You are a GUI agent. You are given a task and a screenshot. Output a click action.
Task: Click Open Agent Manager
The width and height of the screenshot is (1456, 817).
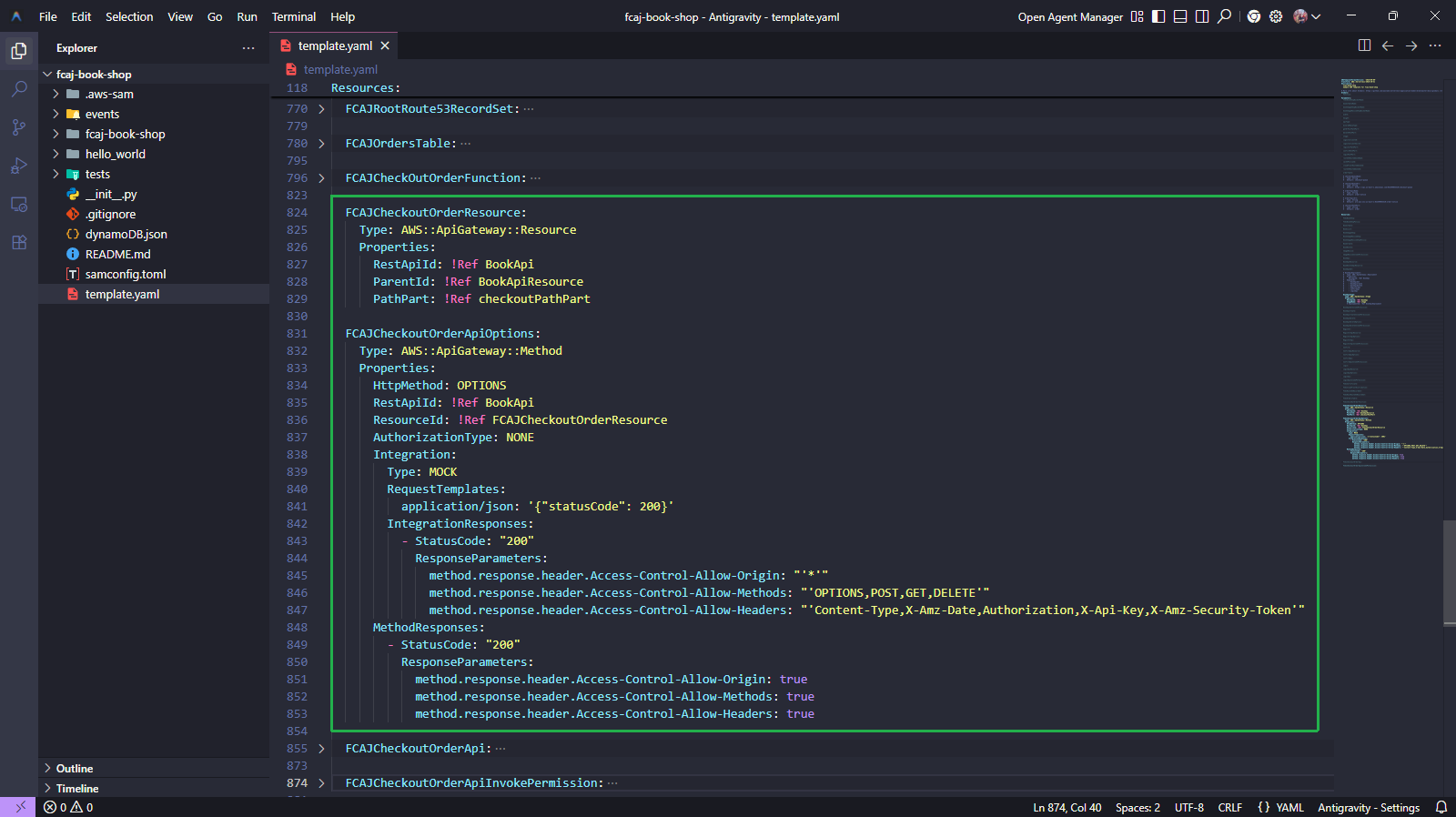(x=1070, y=16)
